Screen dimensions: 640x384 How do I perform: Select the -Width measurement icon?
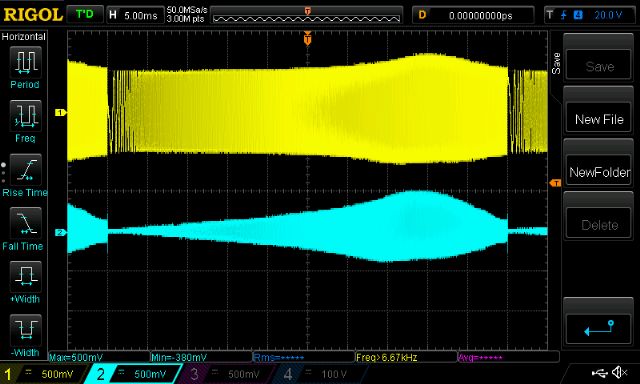pyautogui.click(x=25, y=330)
